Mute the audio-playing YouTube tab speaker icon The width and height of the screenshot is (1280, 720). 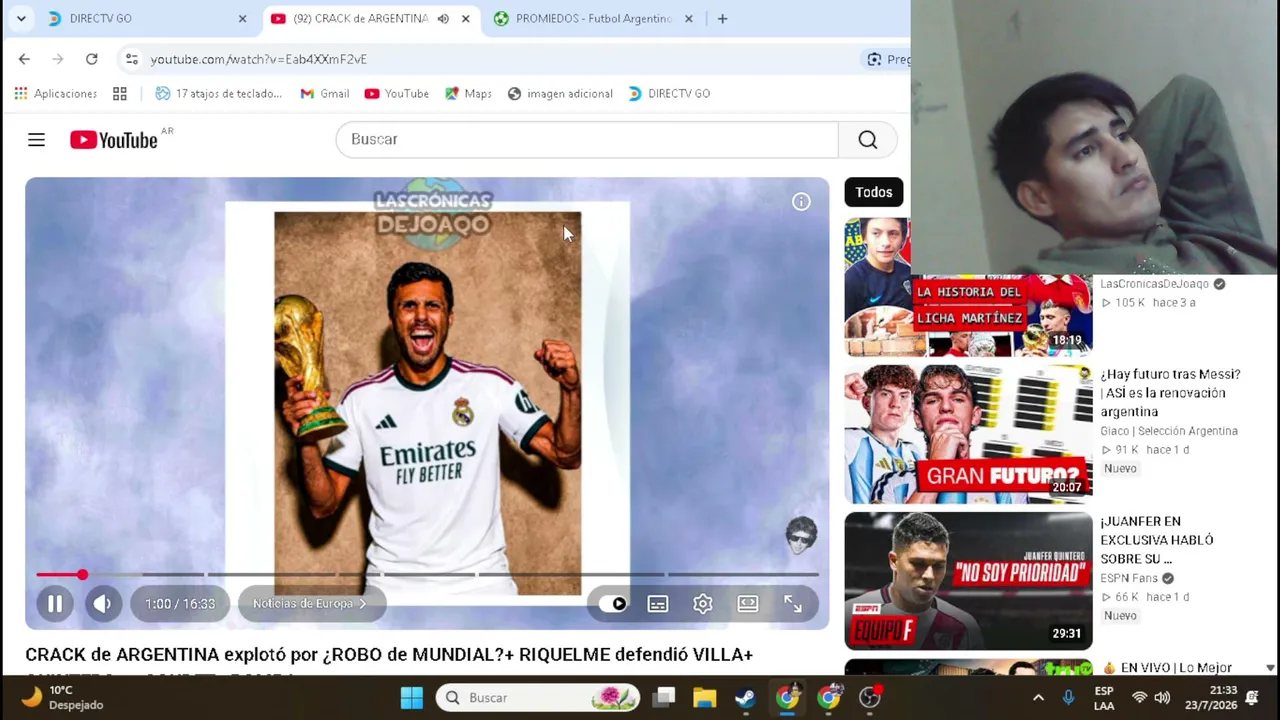(443, 19)
